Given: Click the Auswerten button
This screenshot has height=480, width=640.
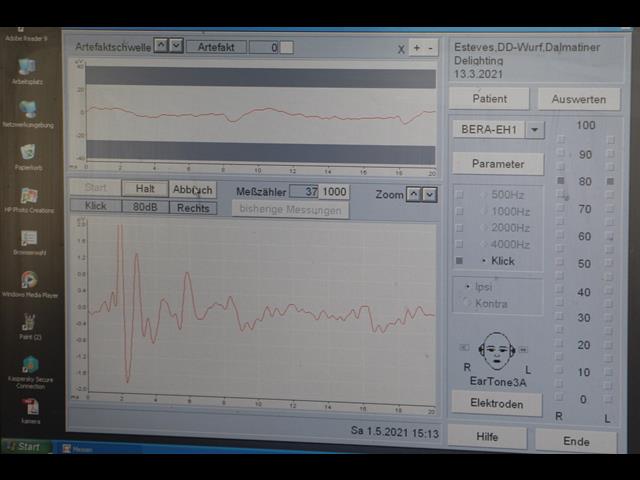Looking at the screenshot, I should [x=577, y=99].
